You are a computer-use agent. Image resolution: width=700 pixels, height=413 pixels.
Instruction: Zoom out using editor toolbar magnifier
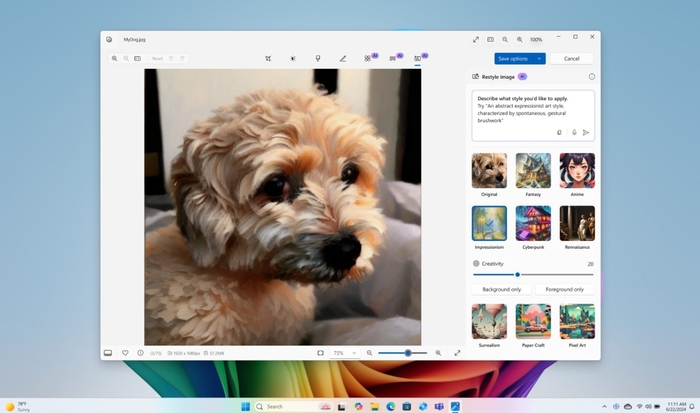[x=126, y=58]
